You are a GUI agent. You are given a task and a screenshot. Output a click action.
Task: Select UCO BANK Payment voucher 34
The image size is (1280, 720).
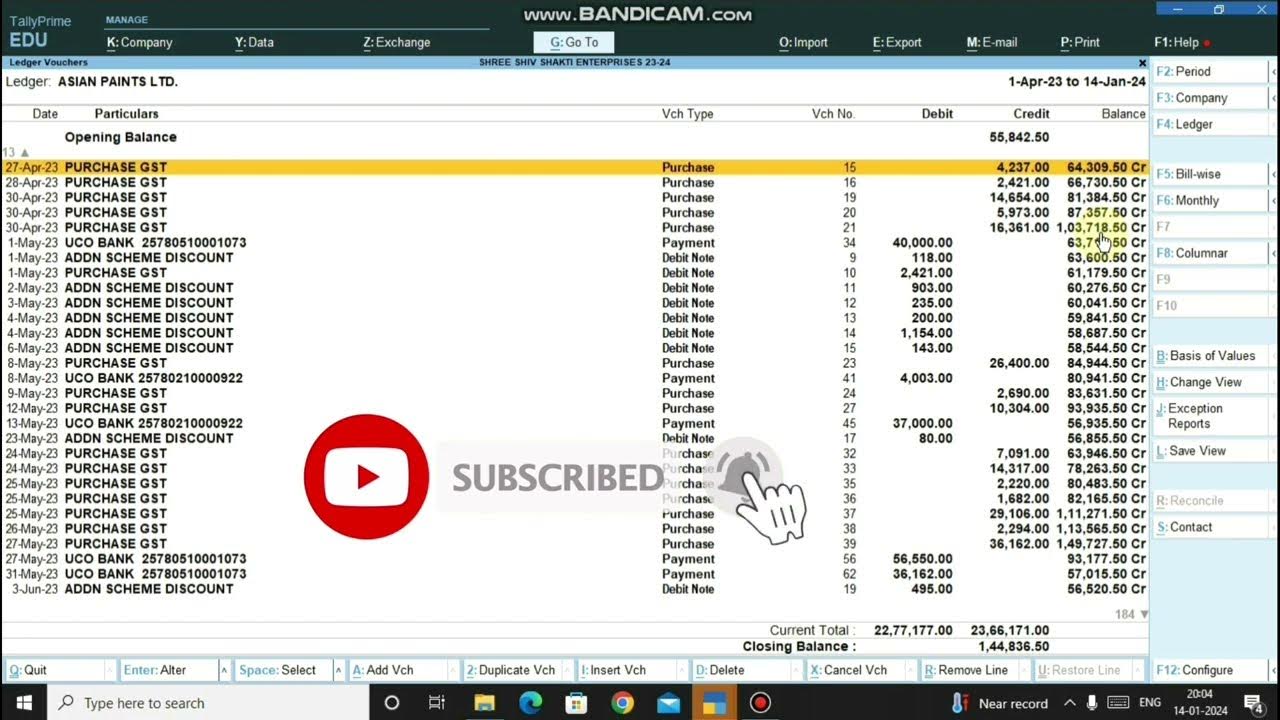click(575, 243)
